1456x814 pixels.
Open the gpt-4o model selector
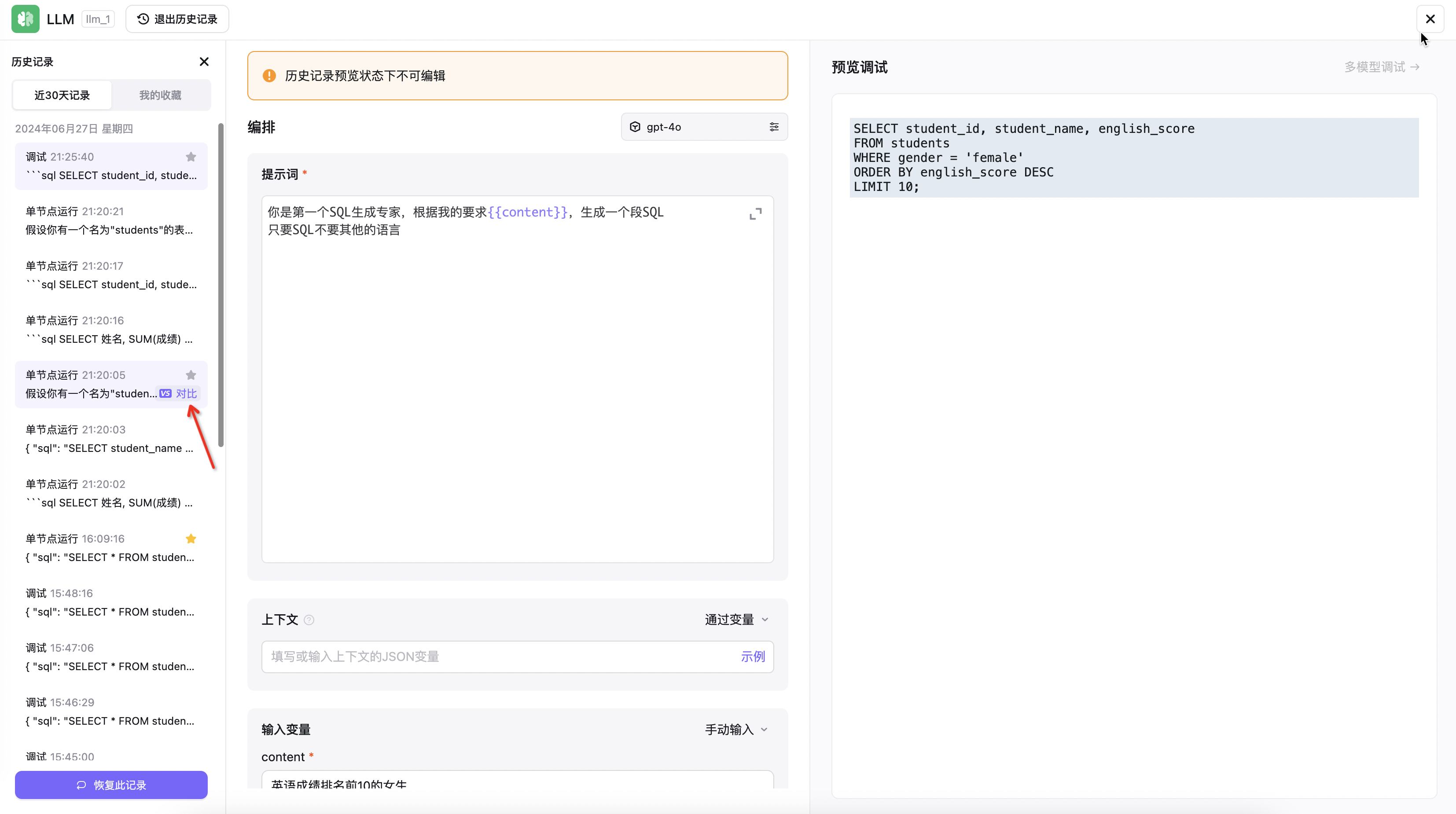pyautogui.click(x=704, y=127)
